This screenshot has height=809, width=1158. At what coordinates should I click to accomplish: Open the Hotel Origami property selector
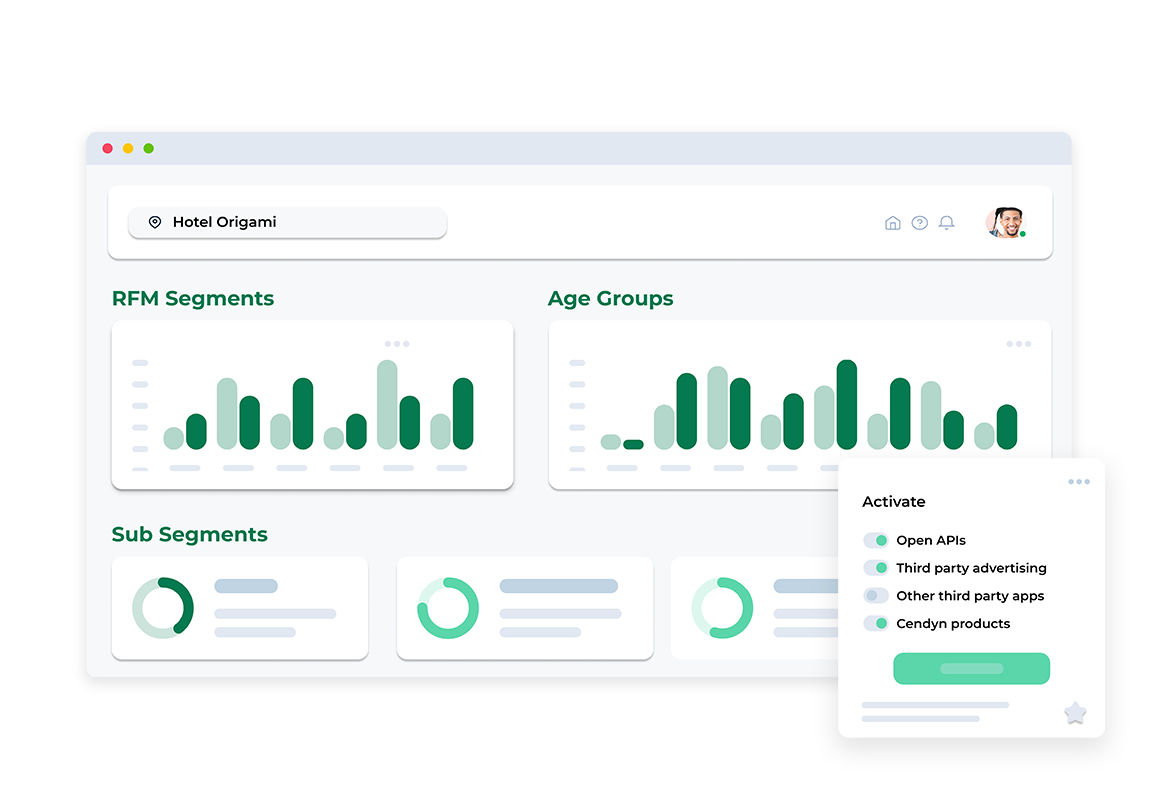(x=287, y=222)
